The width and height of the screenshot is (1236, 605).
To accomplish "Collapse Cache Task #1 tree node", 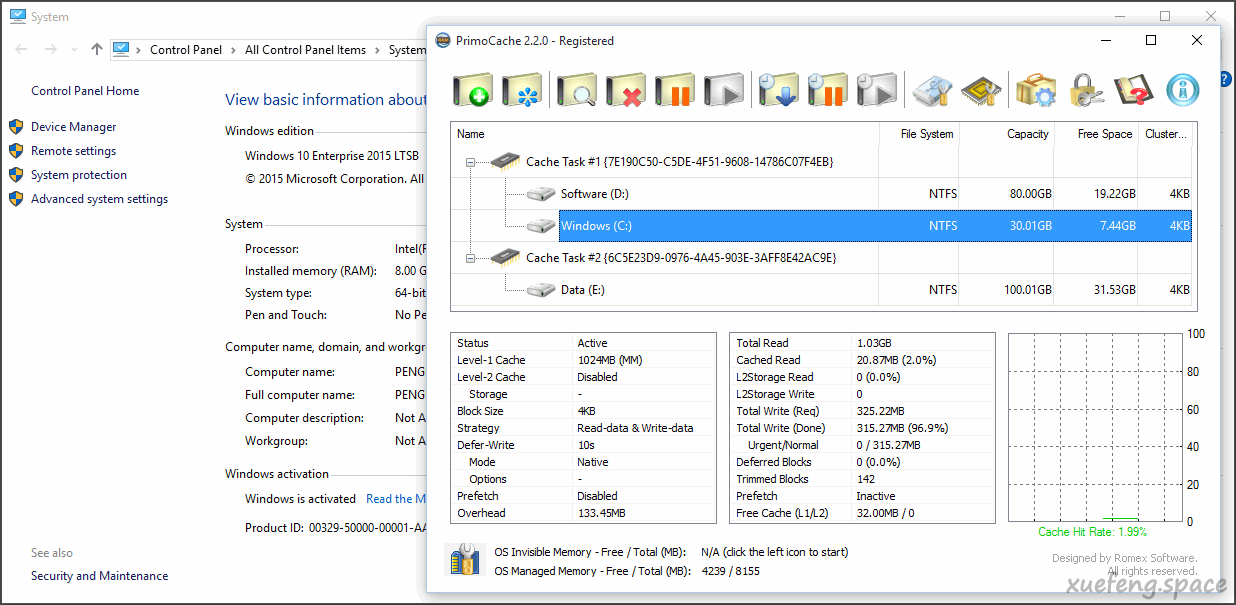I will (470, 162).
